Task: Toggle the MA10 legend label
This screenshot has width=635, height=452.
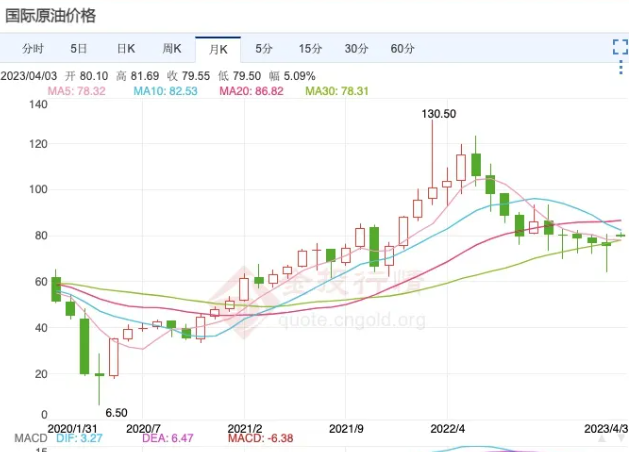Action: click(x=166, y=91)
